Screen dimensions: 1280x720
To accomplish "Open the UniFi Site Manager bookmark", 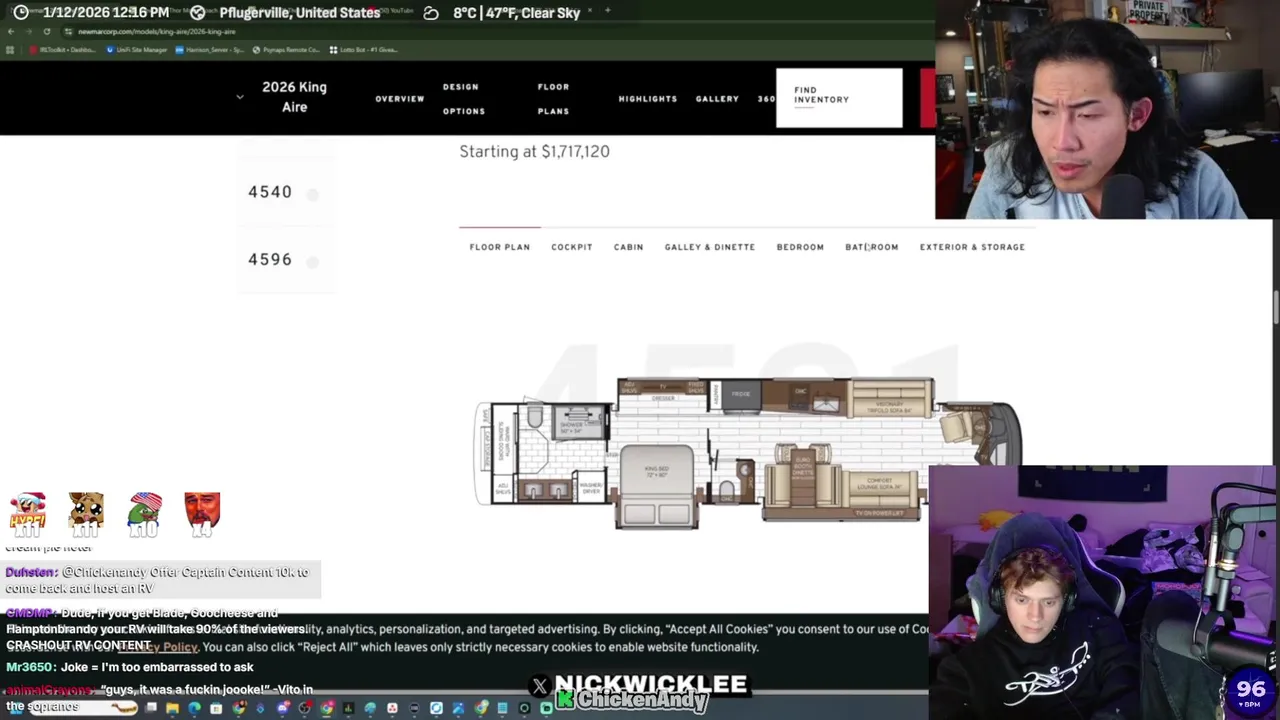I will 136,49.
